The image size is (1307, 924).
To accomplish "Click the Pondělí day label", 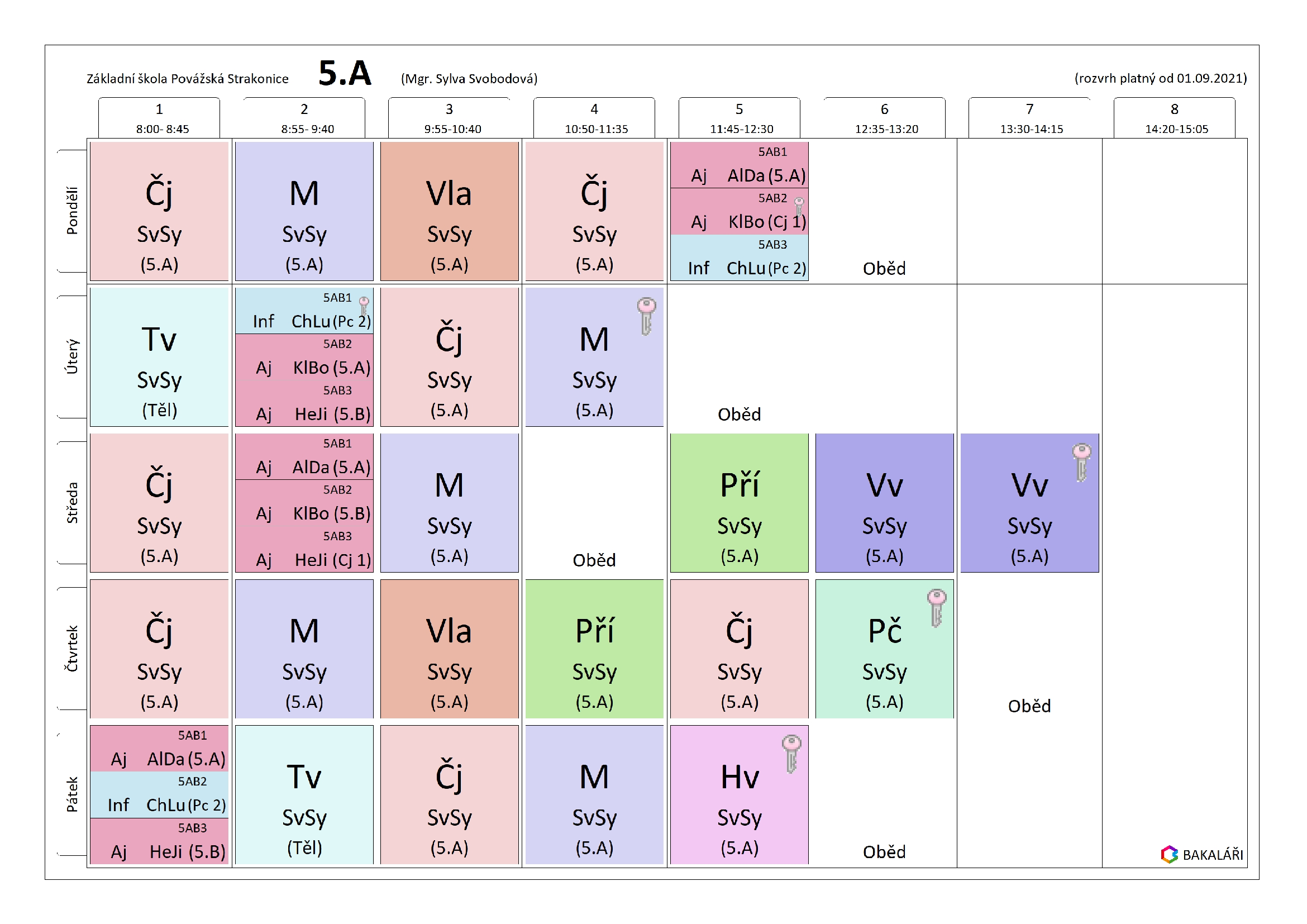I will pos(71,211).
